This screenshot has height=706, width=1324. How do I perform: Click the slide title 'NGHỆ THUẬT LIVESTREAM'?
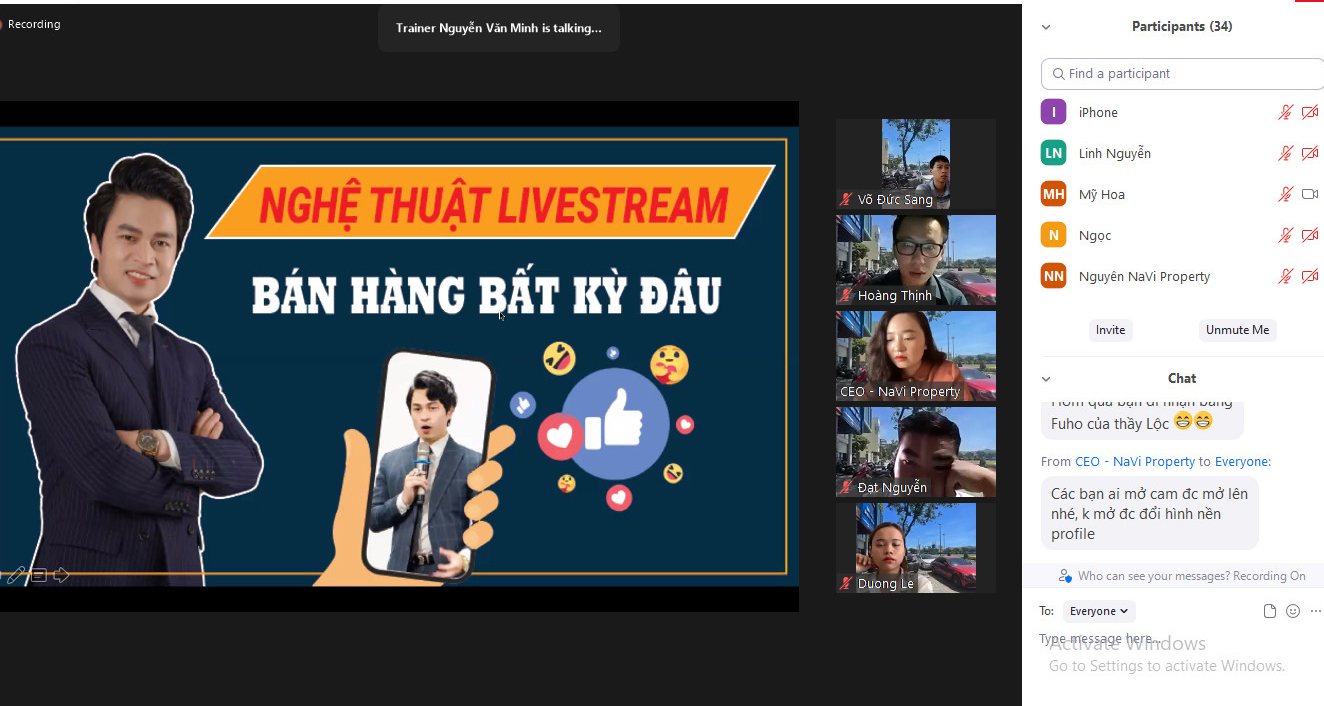[x=493, y=204]
